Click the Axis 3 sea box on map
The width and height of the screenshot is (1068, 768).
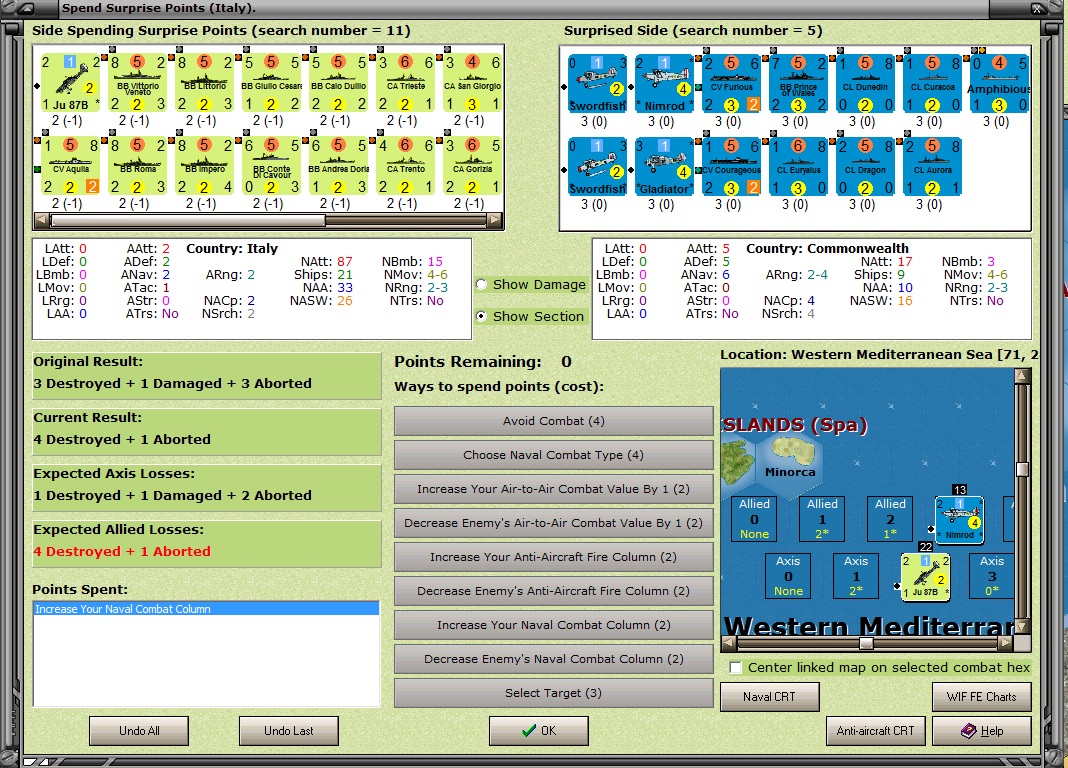[992, 576]
